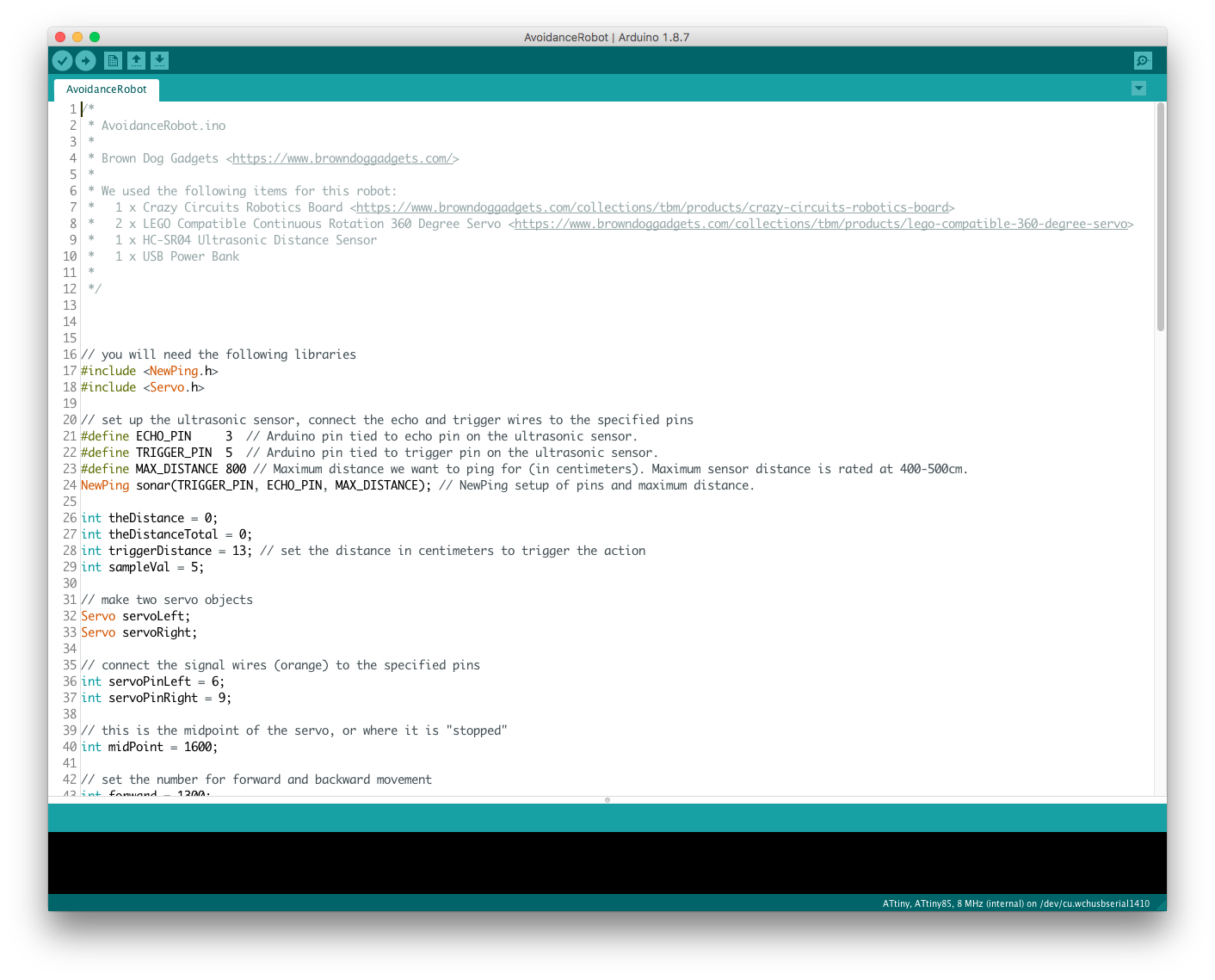Create a new sketch

tap(113, 60)
